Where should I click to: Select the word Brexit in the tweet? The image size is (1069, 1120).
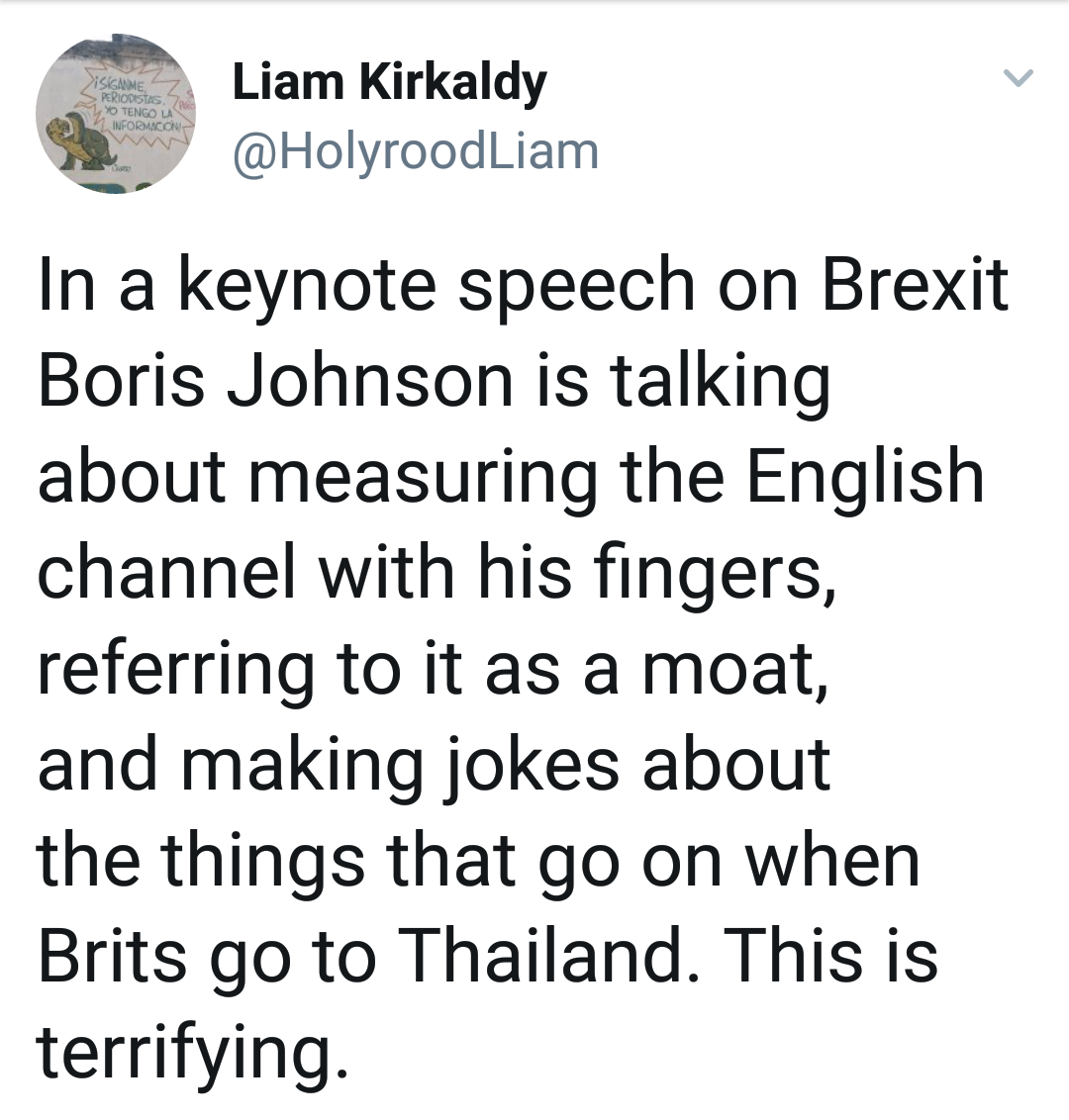tap(916, 284)
